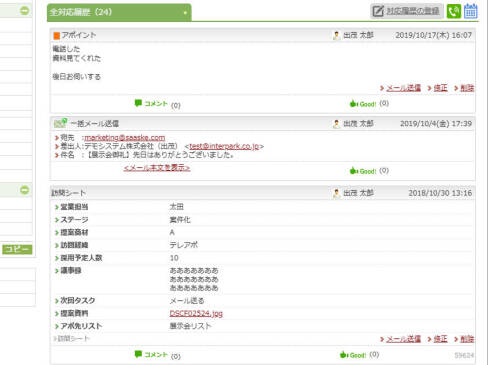This screenshot has width=500, height=365.
Task: Open the blue calendar icon
Action: (471, 11)
